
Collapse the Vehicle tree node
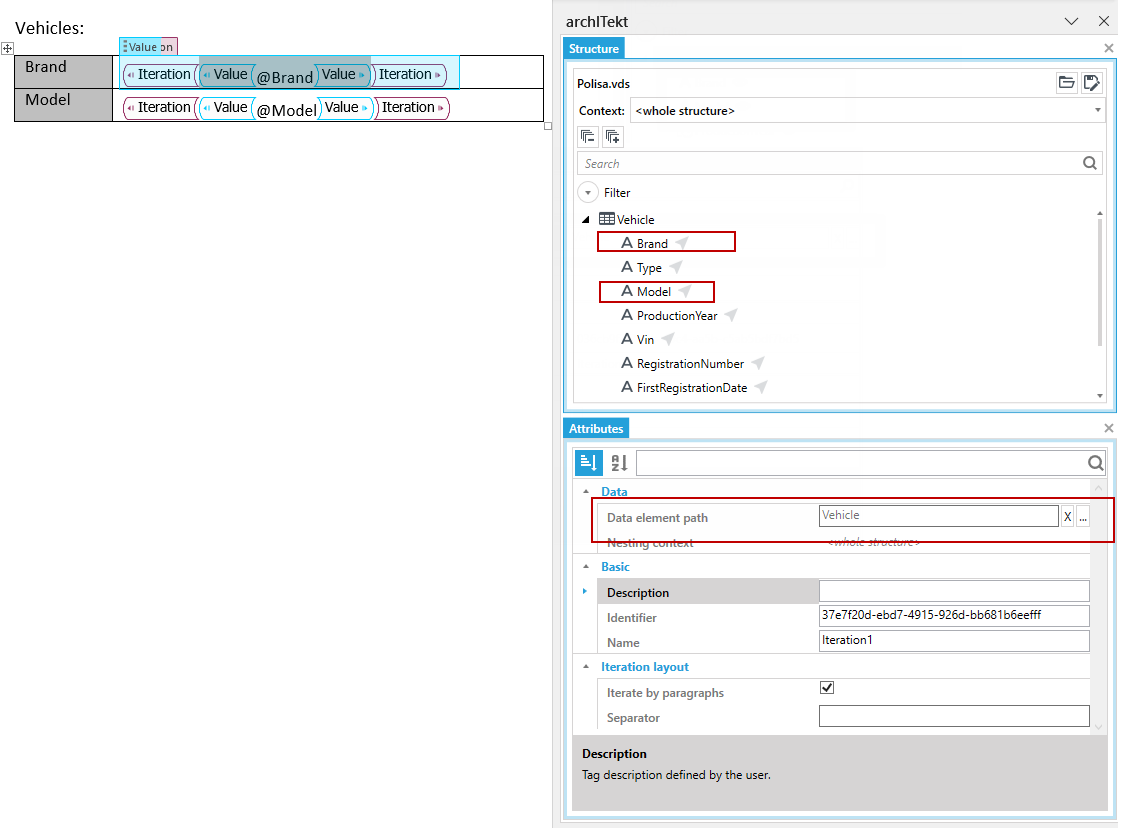click(x=586, y=219)
